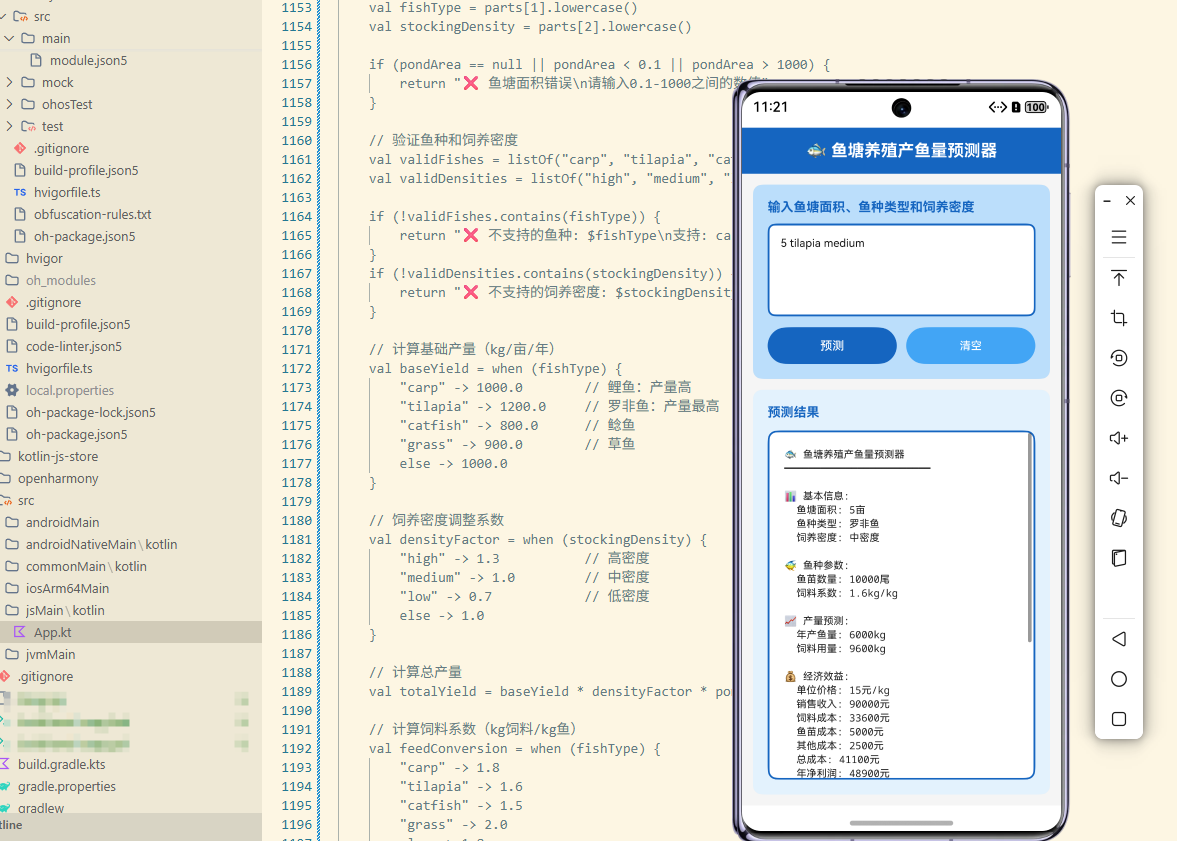Click the emulator pin-to-top arrow icon

point(1118,278)
